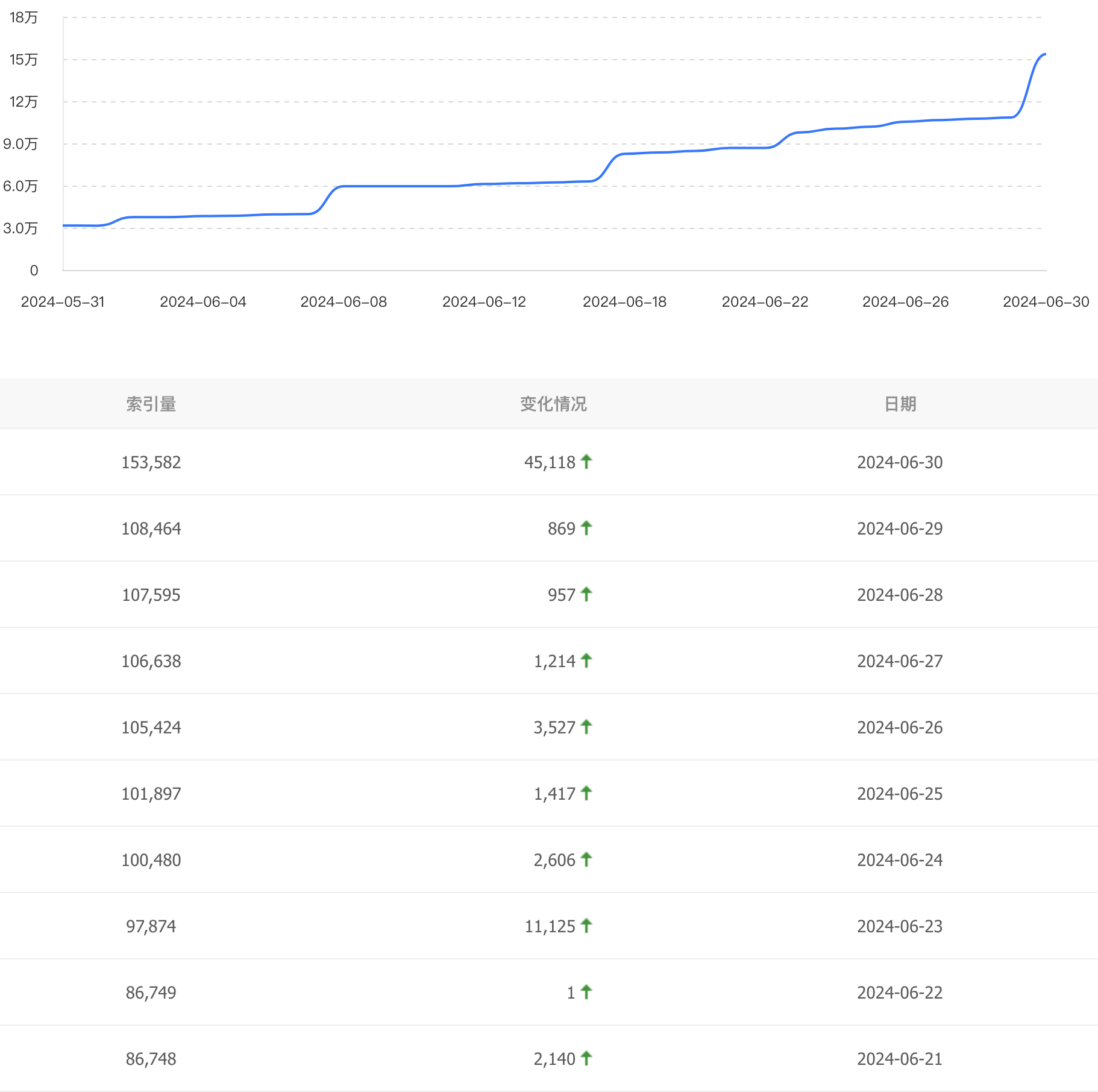The width and height of the screenshot is (1098, 1092).
Task: Click change value 11,125
Action: pyautogui.click(x=550, y=926)
